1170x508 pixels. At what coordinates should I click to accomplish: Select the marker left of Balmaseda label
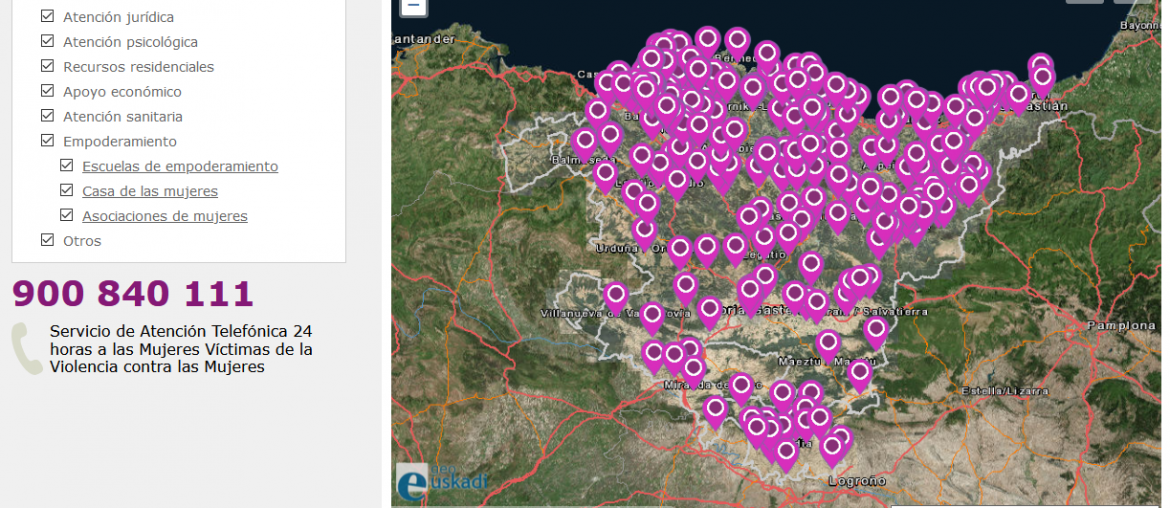(x=584, y=143)
